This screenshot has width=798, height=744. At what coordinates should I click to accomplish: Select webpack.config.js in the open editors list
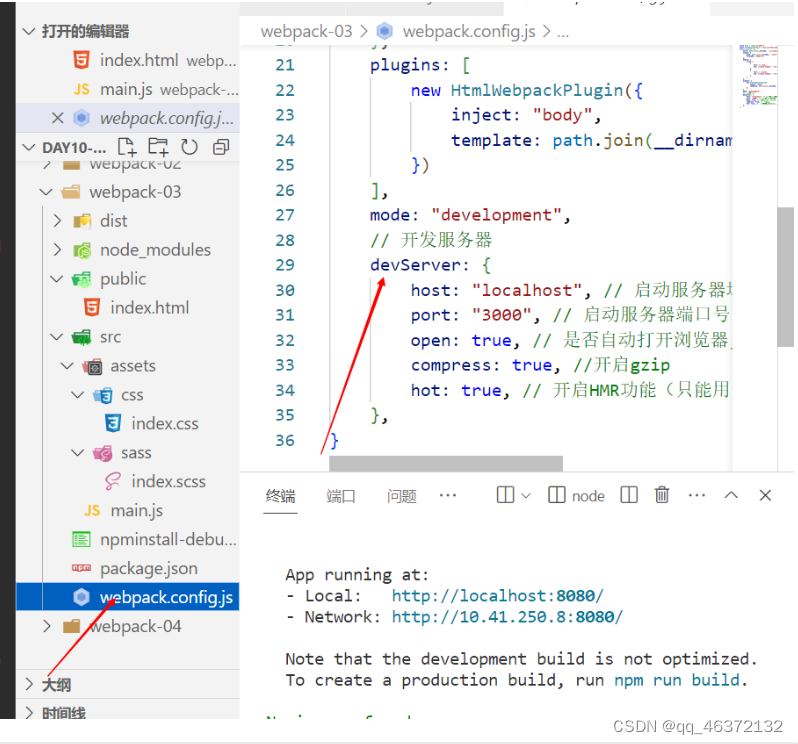127,118
